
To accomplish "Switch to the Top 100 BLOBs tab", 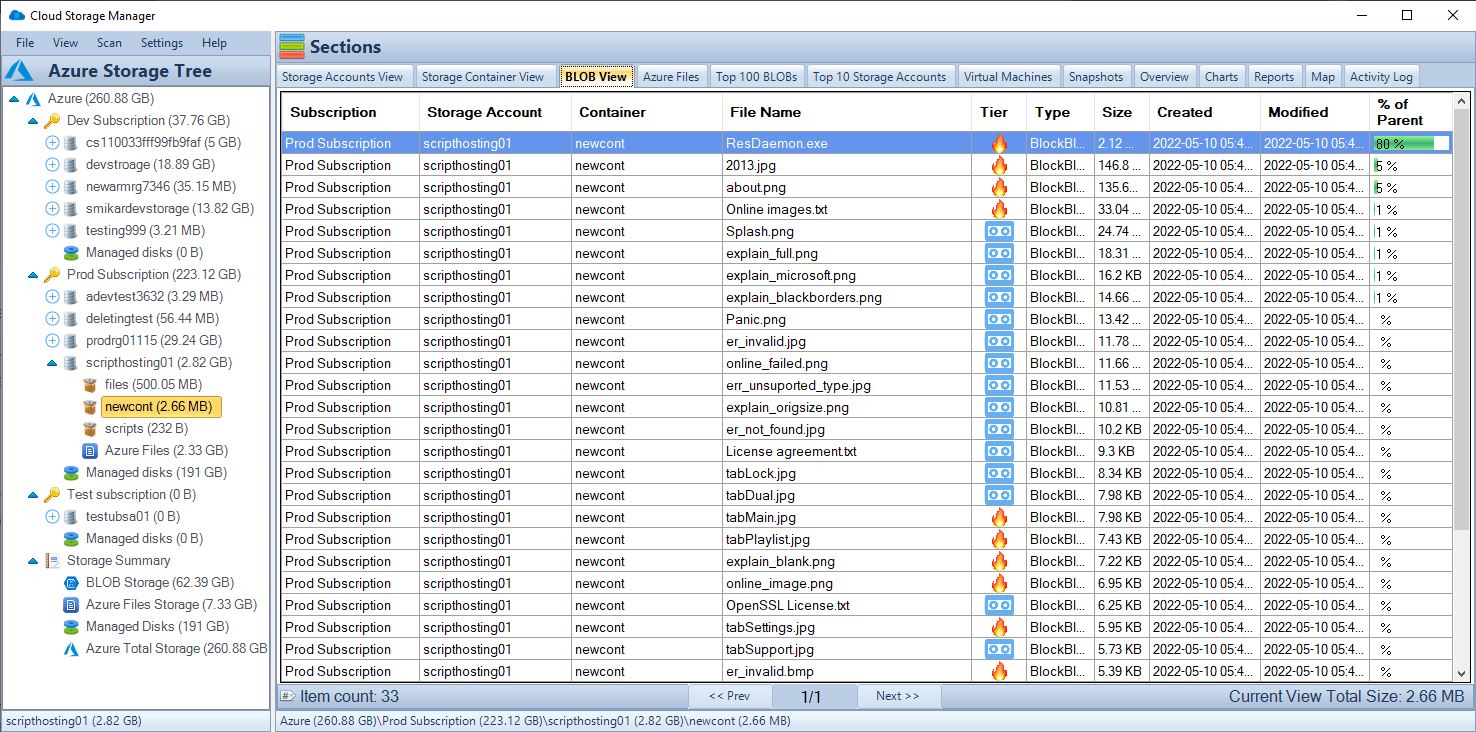I will [757, 77].
